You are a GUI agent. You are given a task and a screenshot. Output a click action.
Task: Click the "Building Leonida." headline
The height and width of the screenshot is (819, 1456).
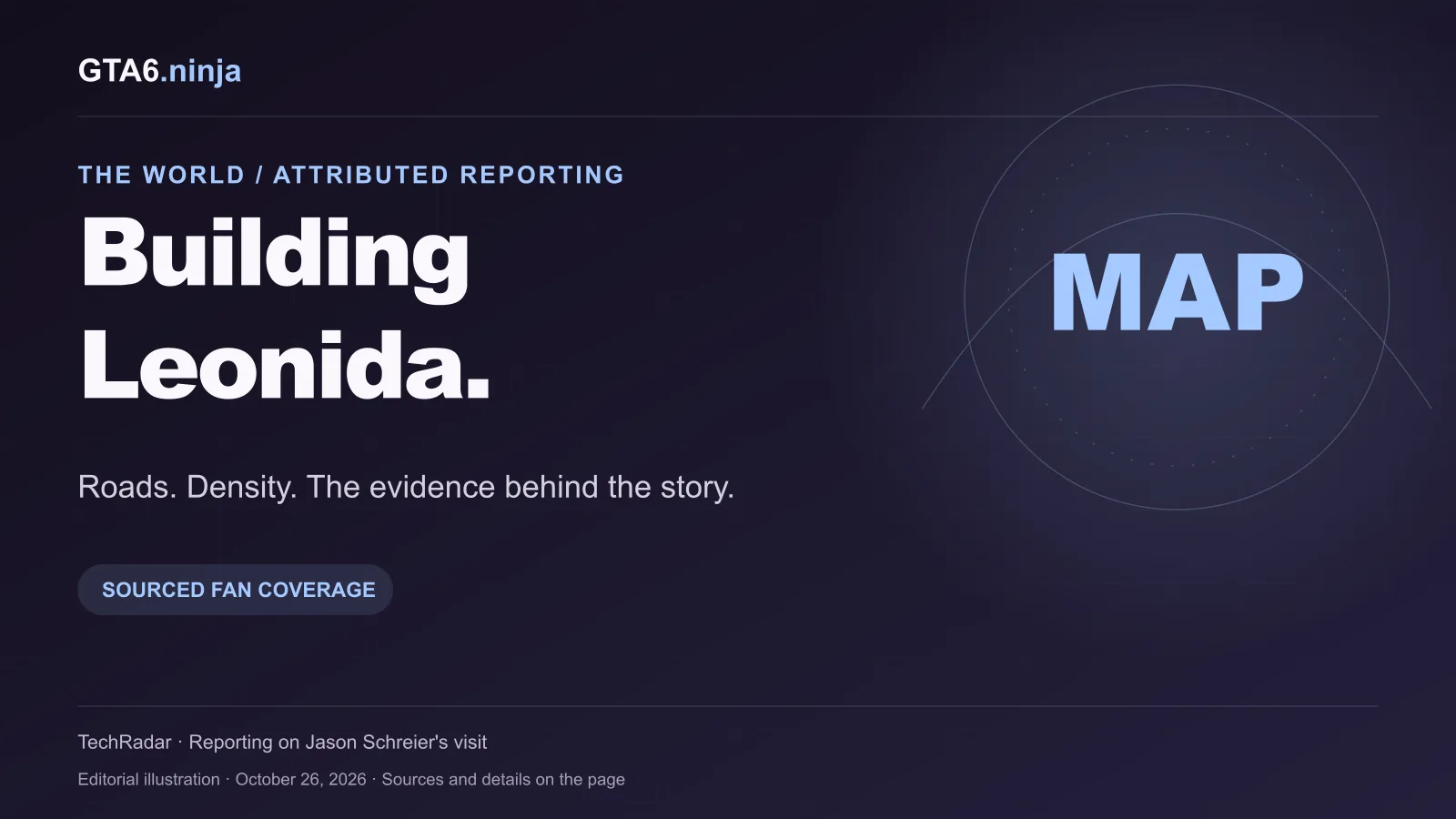[x=286, y=308]
